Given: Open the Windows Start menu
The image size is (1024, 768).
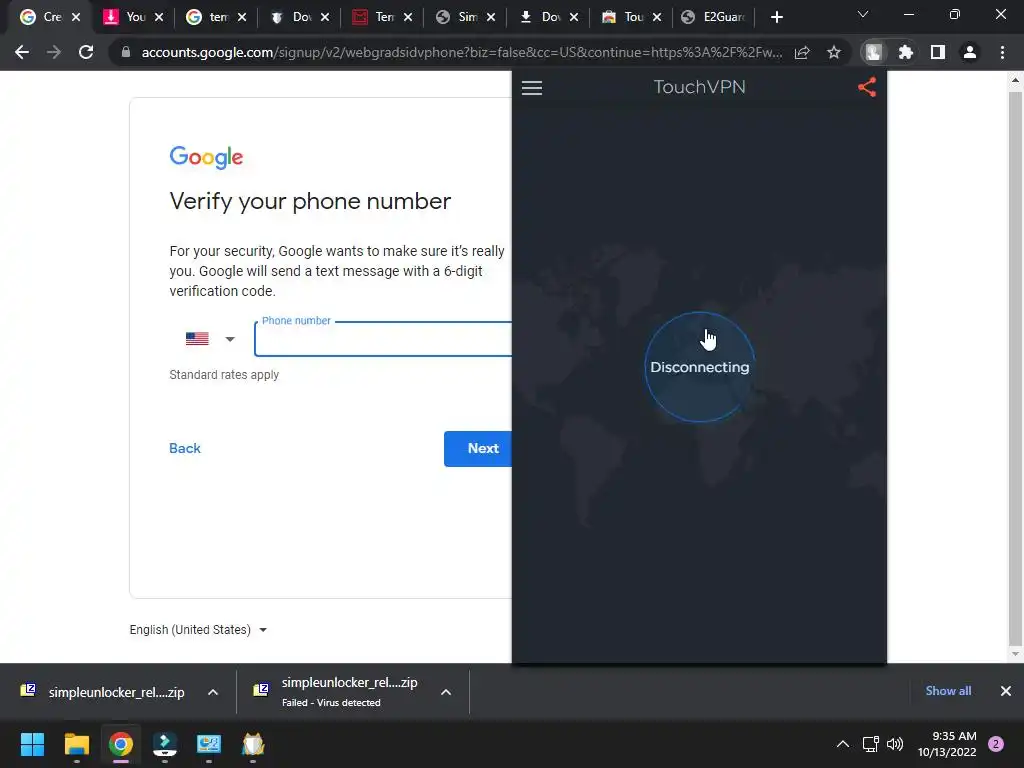Looking at the screenshot, I should tap(32, 744).
